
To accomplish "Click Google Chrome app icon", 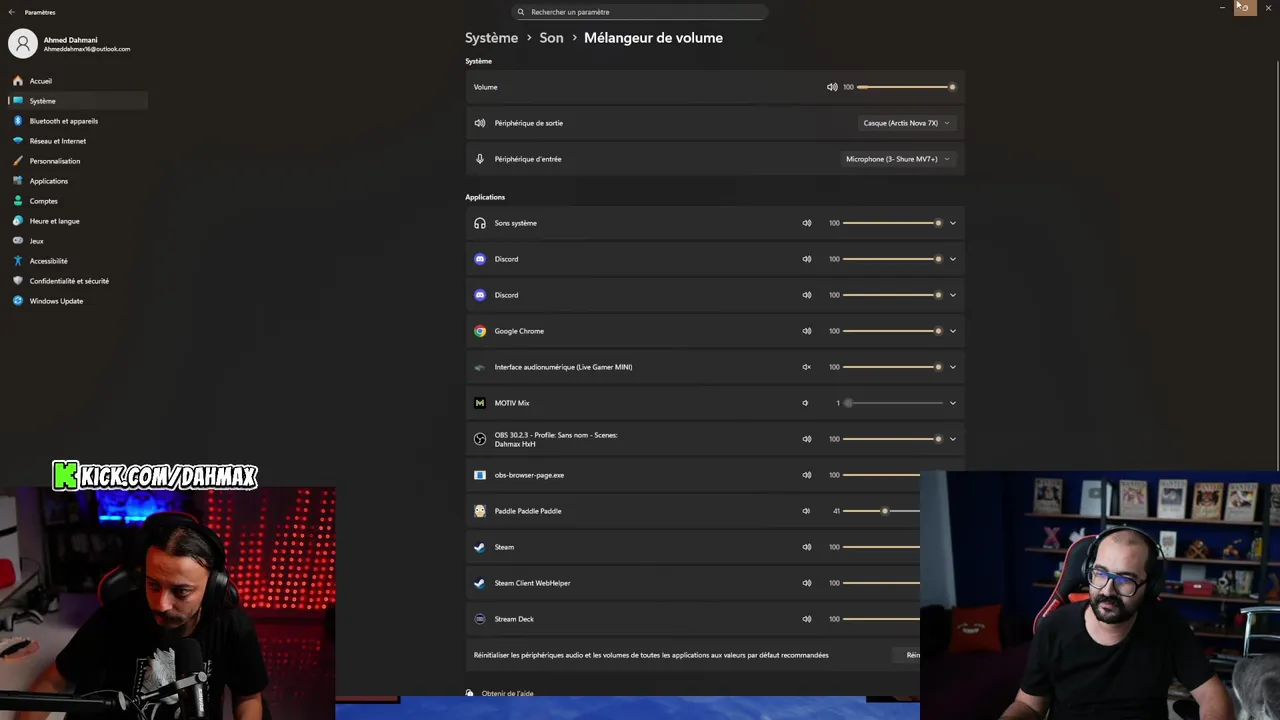I will tap(480, 331).
